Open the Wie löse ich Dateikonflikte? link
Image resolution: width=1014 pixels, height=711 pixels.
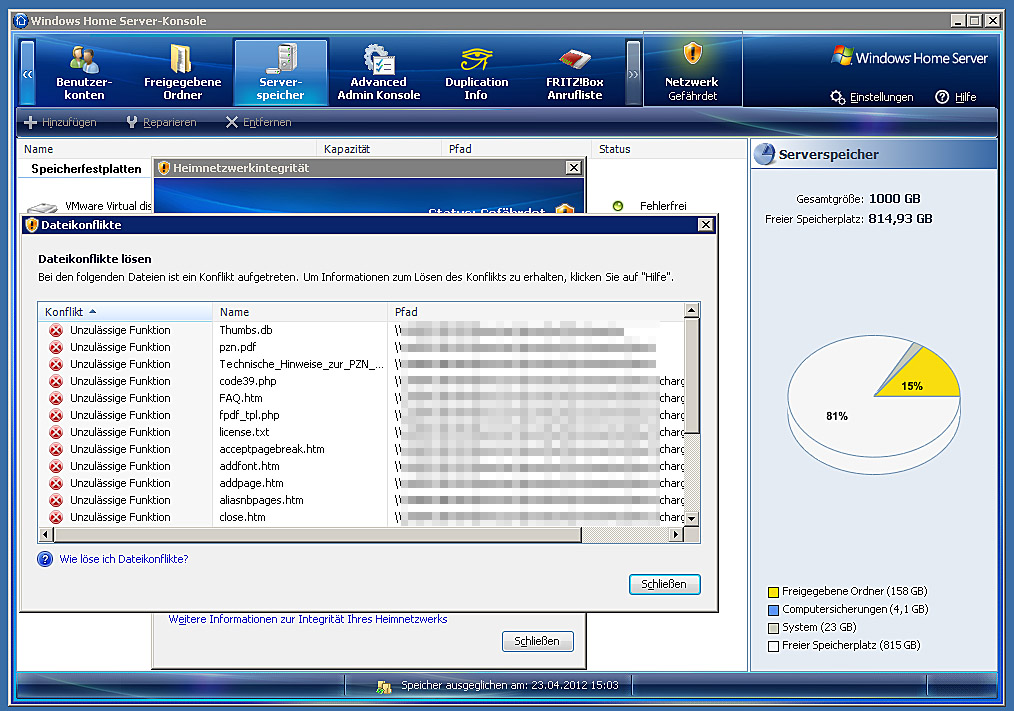[124, 559]
